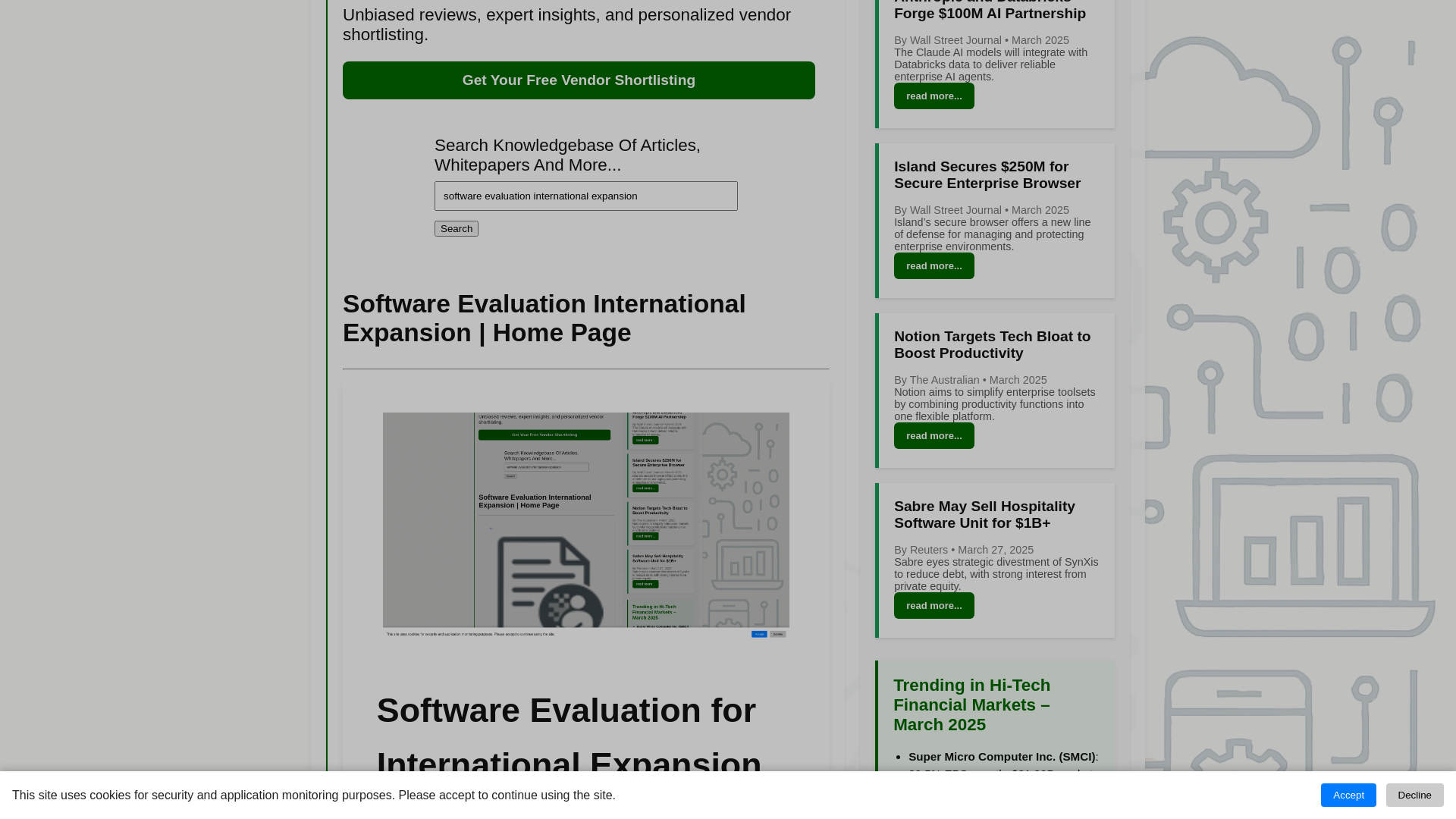Click 'Search Knowledgebase Of Articles' label
The width and height of the screenshot is (1456, 819).
pyautogui.click(x=567, y=155)
